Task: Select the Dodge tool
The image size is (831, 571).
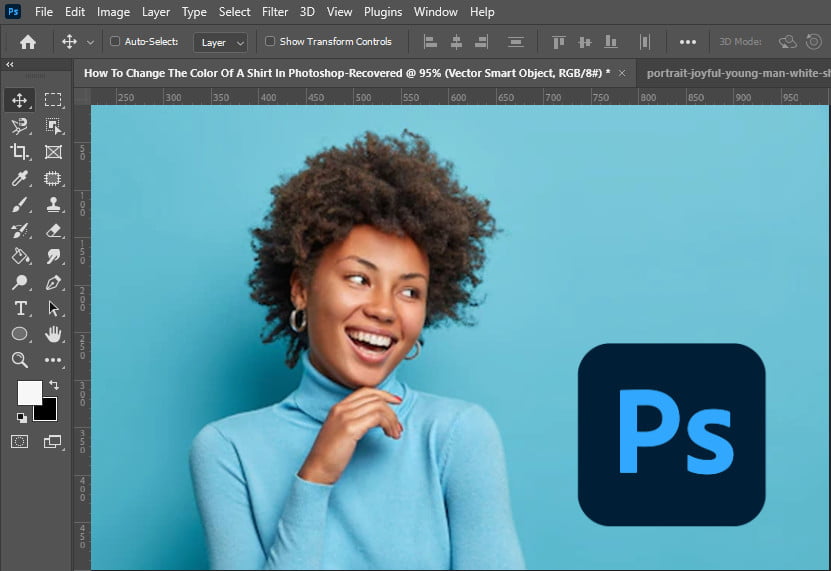Action: click(20, 282)
